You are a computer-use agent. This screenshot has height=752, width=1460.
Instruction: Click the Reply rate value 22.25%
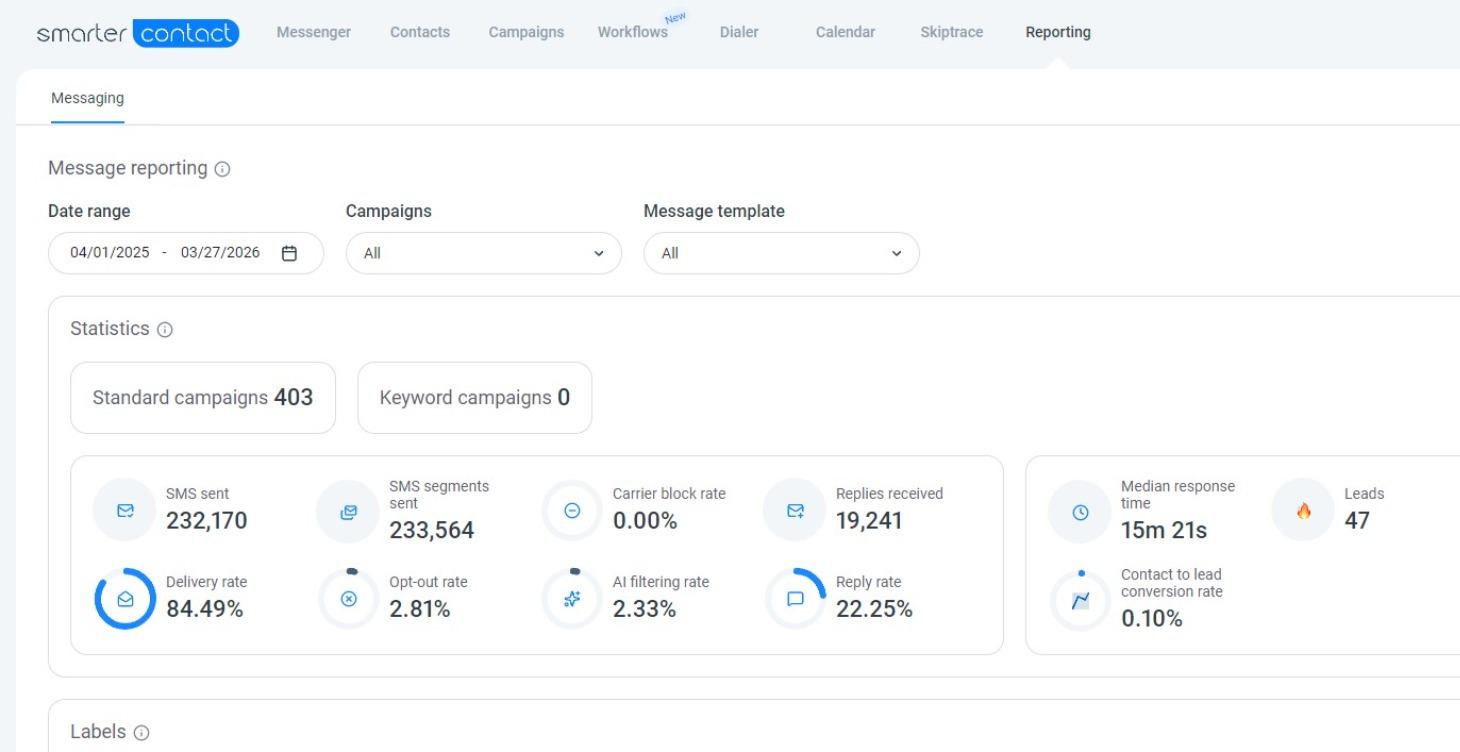874,609
